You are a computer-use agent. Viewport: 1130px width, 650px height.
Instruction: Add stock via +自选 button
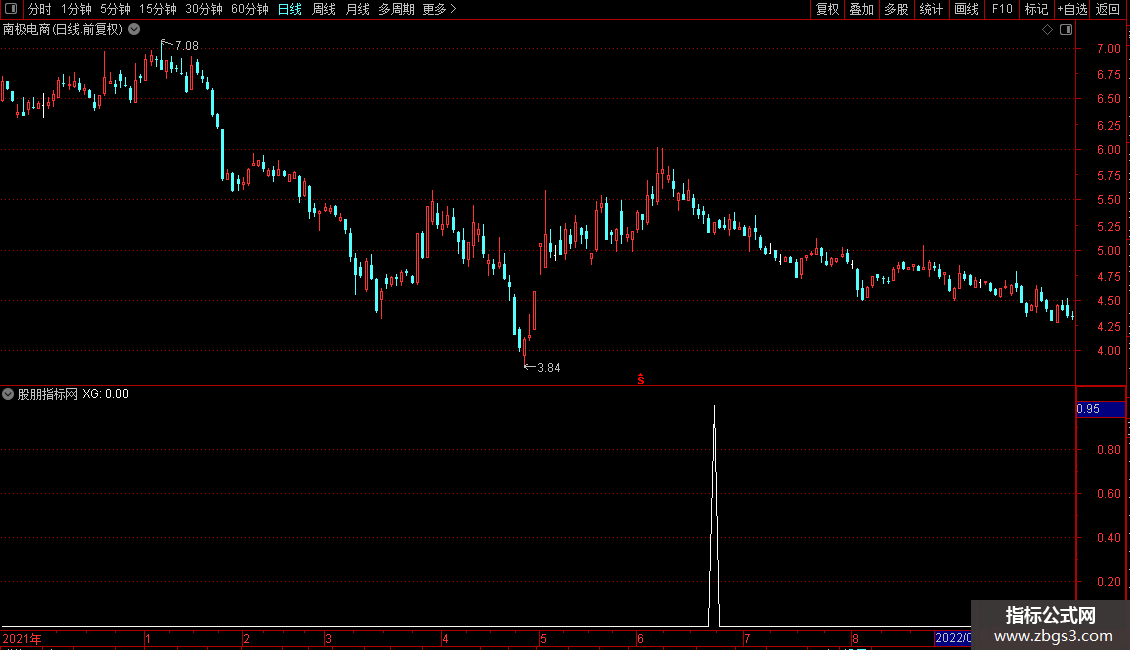point(1072,9)
